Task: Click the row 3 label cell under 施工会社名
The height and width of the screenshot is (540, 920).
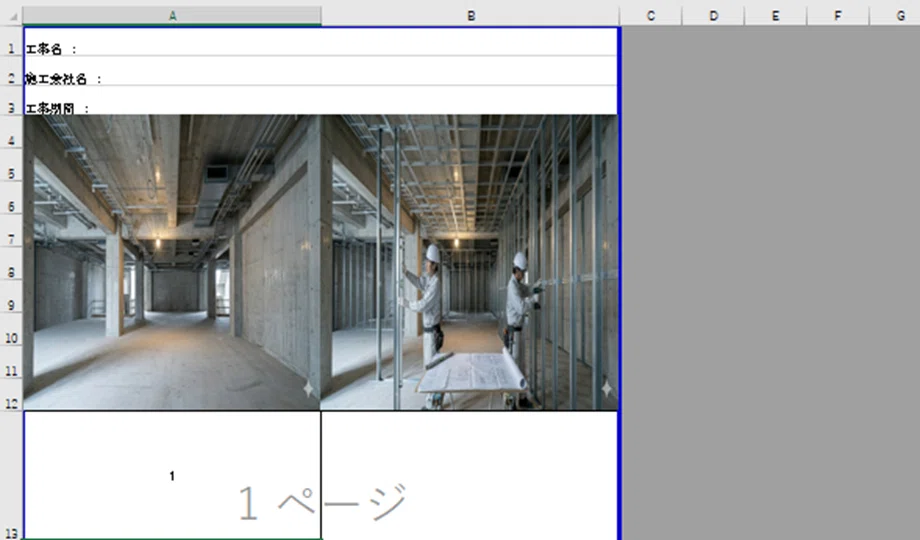Action: (x=320, y=101)
